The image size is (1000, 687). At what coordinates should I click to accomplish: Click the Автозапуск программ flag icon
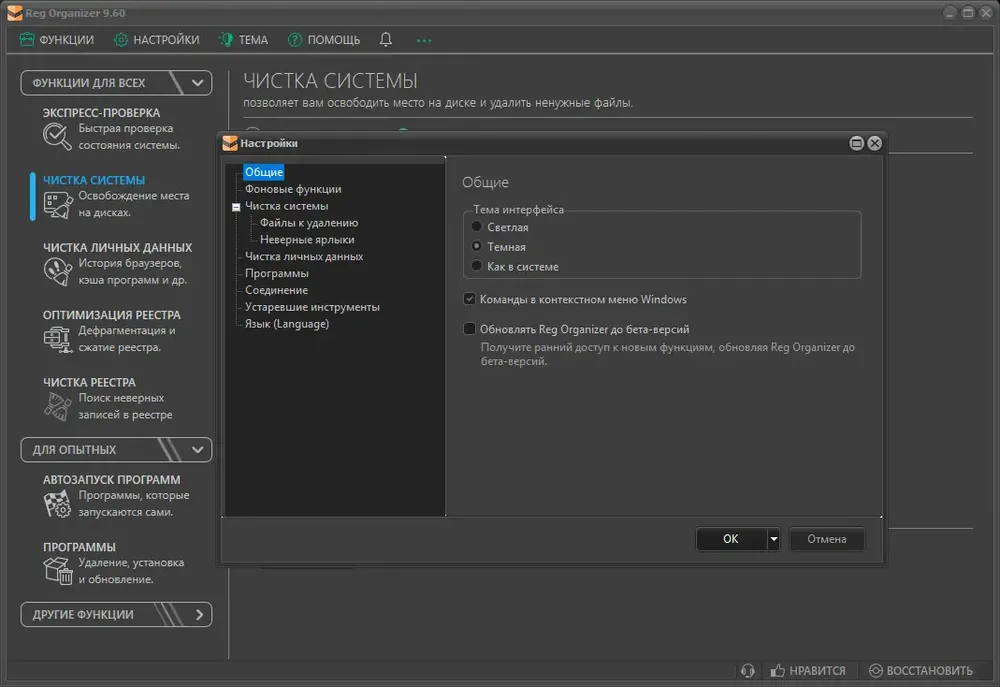57,504
